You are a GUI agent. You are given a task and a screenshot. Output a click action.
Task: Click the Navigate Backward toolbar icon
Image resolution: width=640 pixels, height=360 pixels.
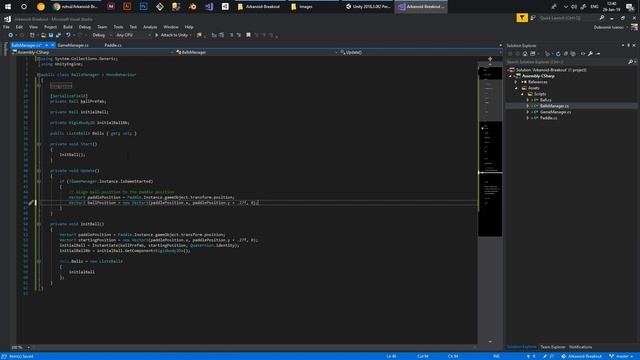click(x=11, y=35)
